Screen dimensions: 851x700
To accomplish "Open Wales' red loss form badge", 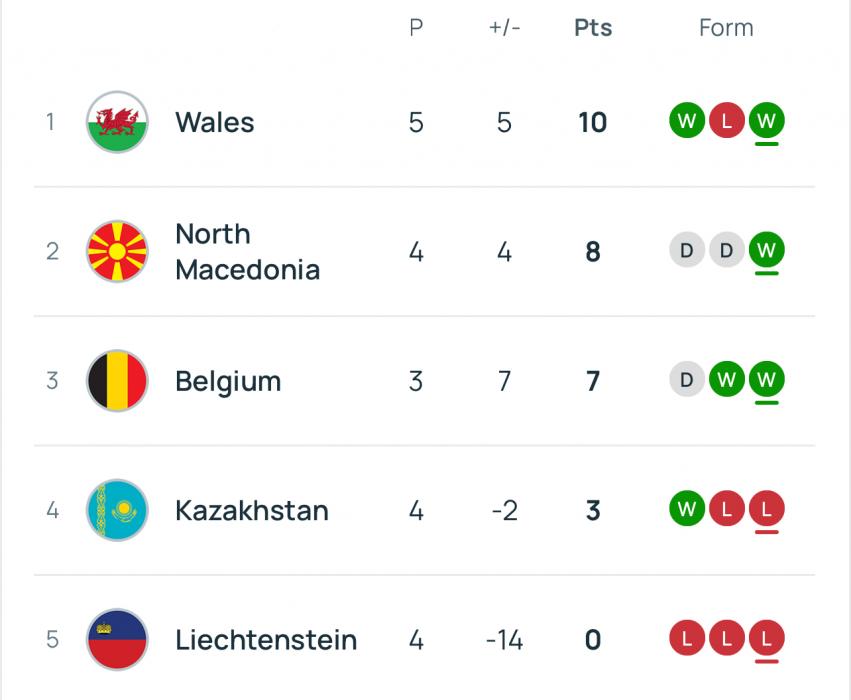I will pyautogui.click(x=727, y=120).
